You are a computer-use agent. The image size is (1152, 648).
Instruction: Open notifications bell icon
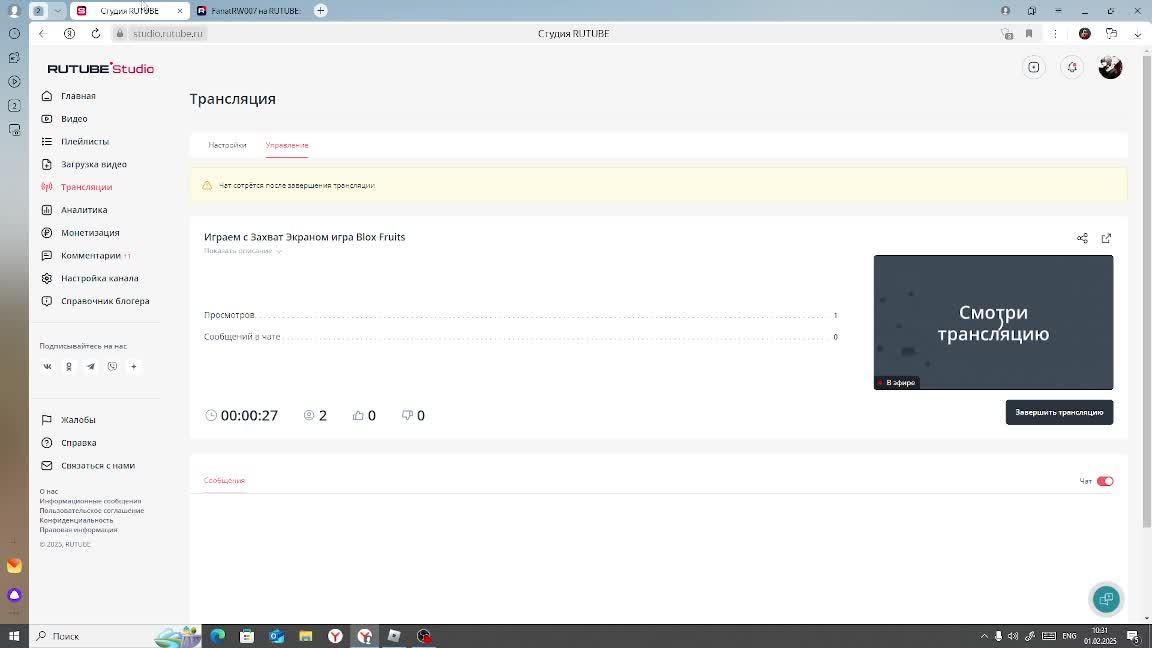click(x=1072, y=68)
